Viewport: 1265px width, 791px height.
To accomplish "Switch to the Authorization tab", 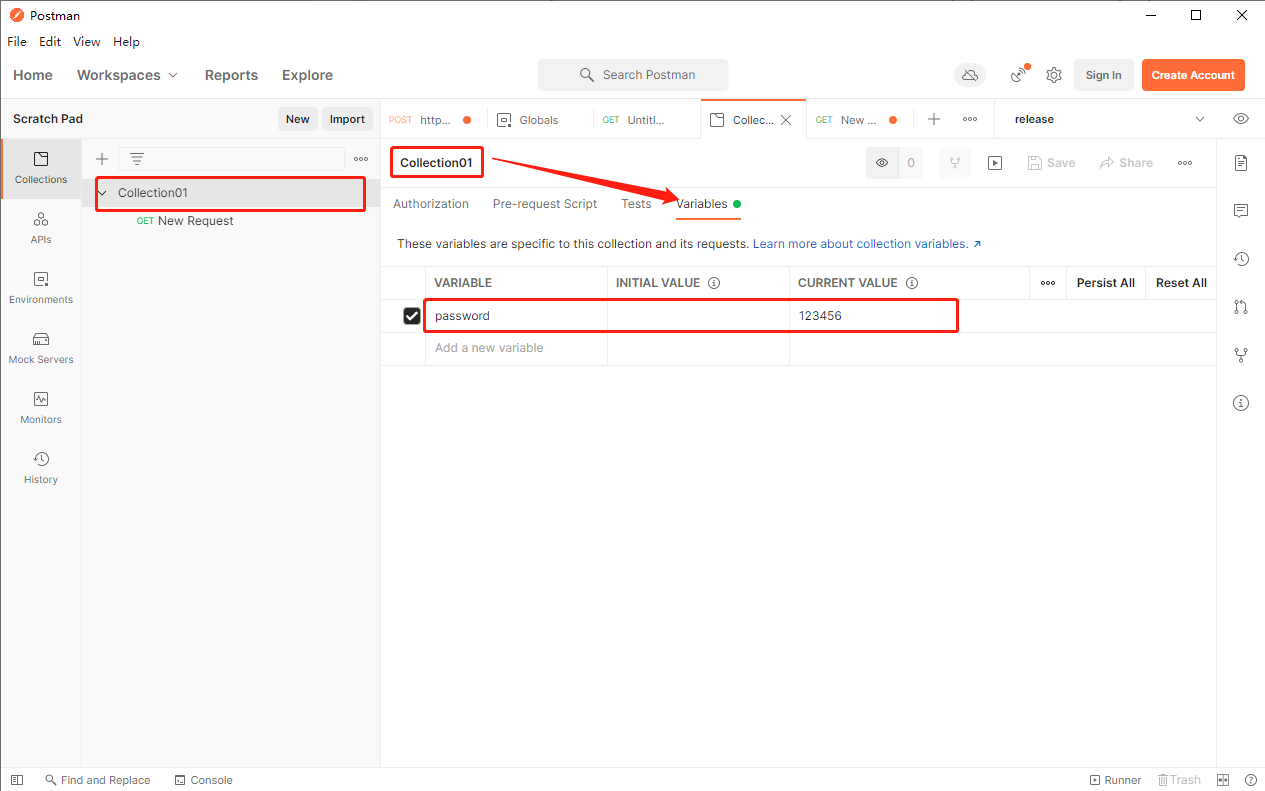I will [x=431, y=204].
